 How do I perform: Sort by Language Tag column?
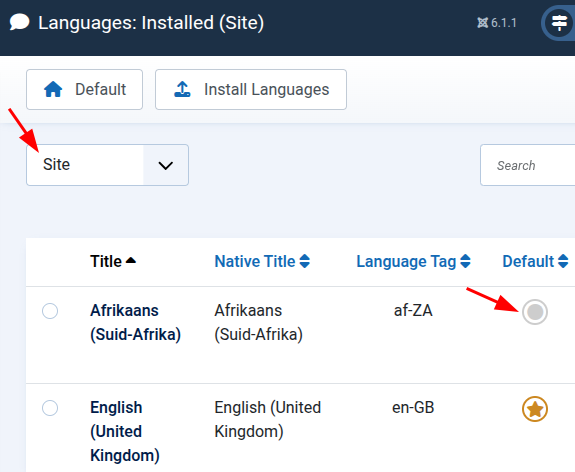413,261
